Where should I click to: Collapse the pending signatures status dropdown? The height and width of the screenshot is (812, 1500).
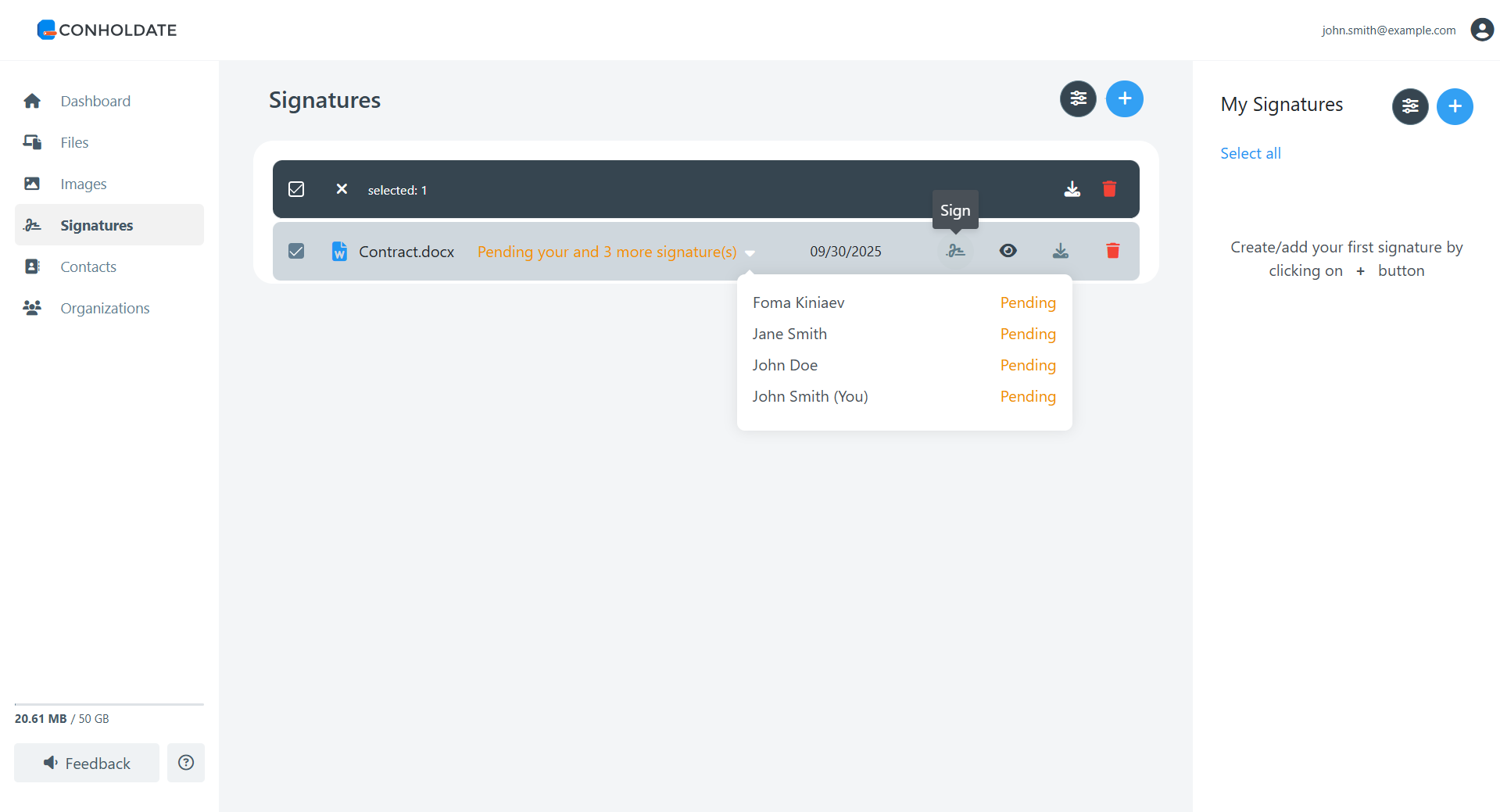tap(750, 252)
